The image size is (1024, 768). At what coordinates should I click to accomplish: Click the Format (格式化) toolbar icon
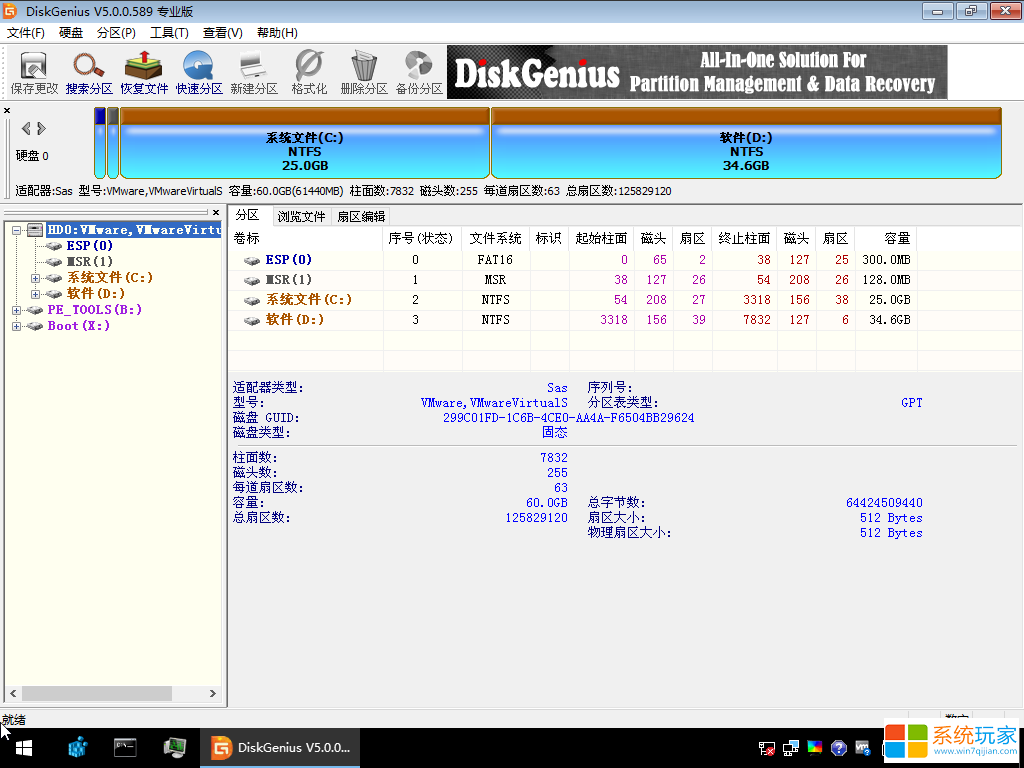click(309, 72)
